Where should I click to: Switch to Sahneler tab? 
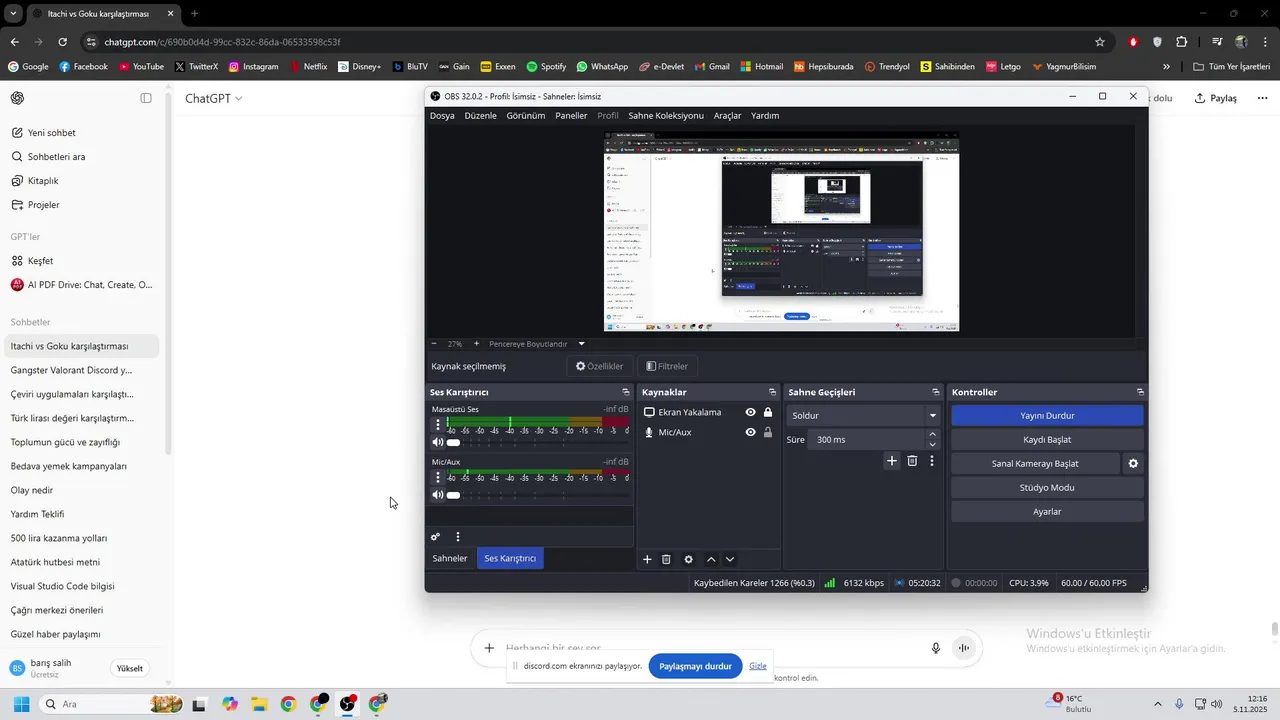point(449,558)
